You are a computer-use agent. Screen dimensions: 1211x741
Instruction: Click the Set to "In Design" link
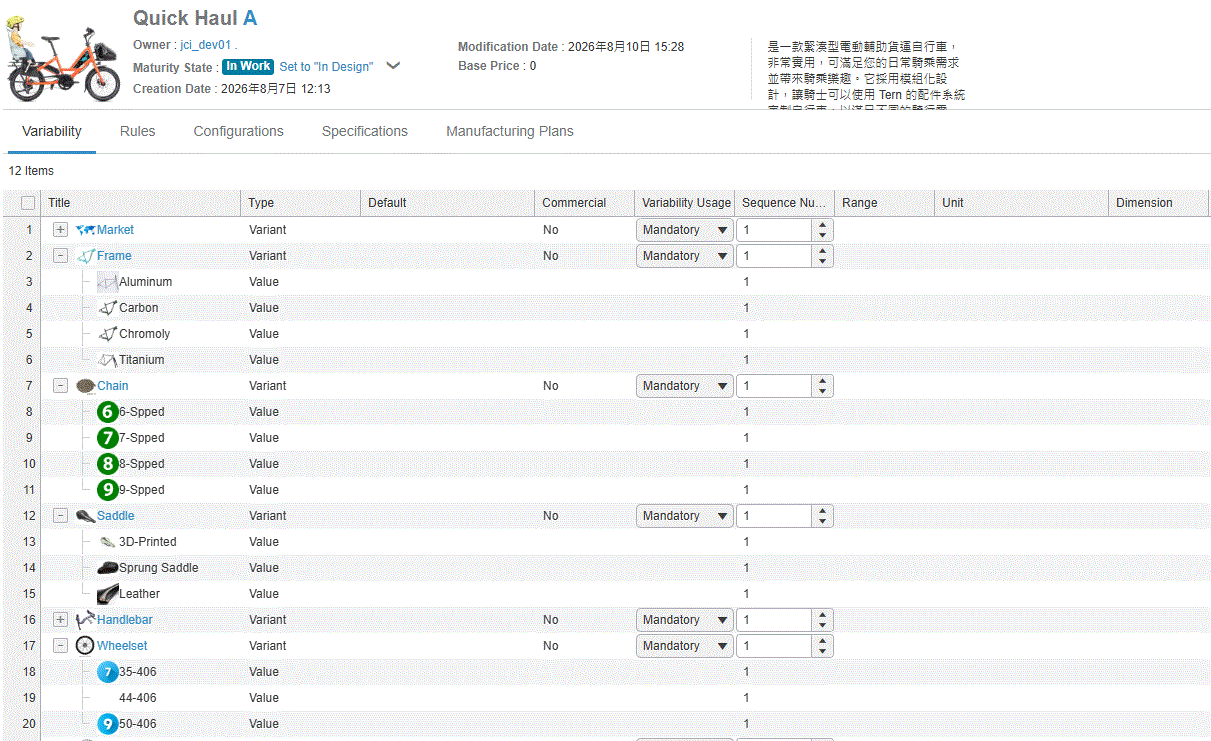[x=326, y=67]
